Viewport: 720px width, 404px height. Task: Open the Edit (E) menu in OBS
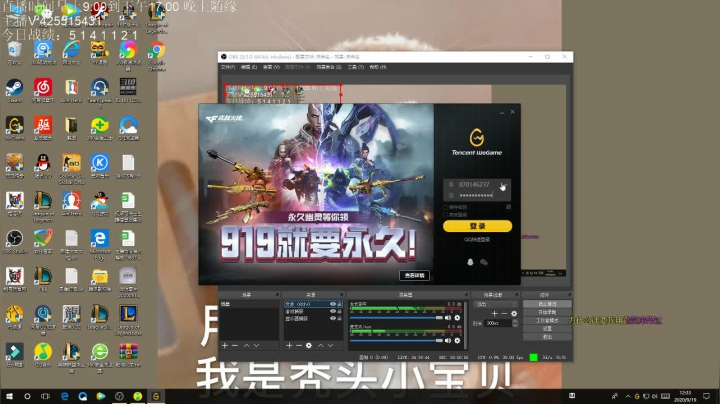249,67
